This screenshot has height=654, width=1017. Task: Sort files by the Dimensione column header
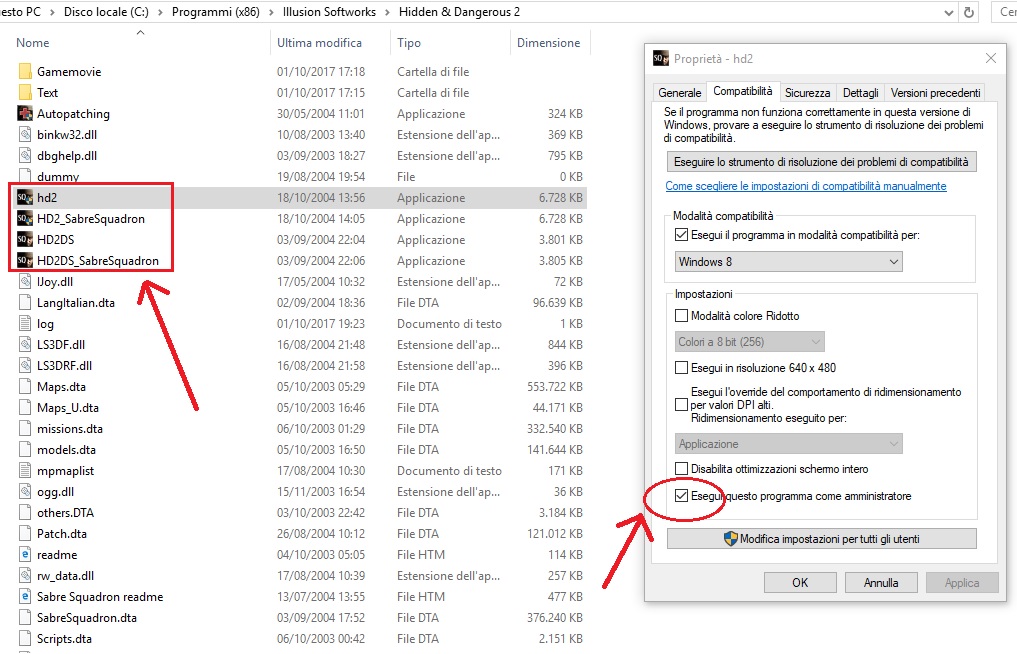[x=548, y=43]
